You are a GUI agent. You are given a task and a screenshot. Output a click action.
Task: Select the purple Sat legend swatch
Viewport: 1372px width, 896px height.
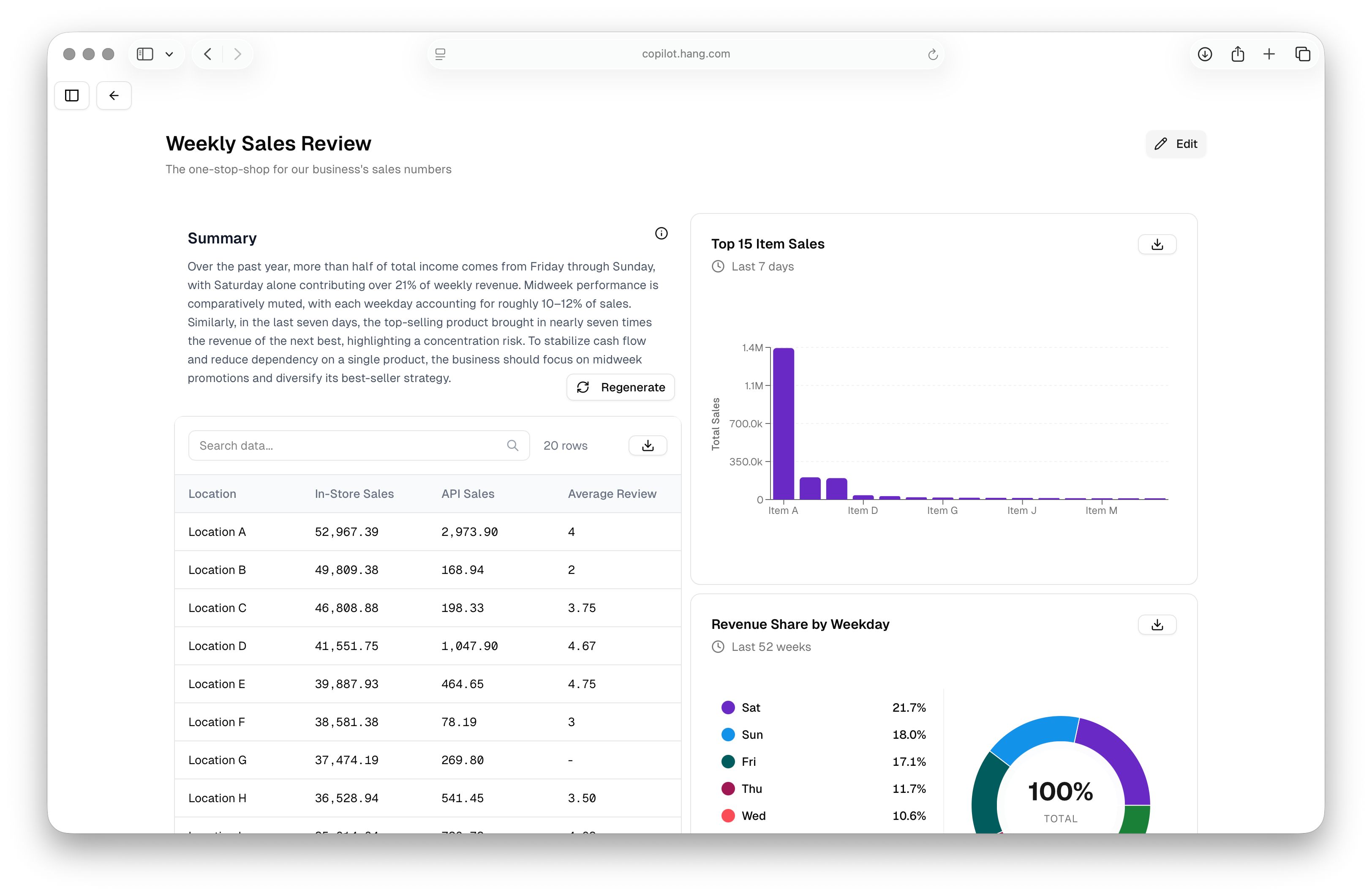(x=728, y=708)
